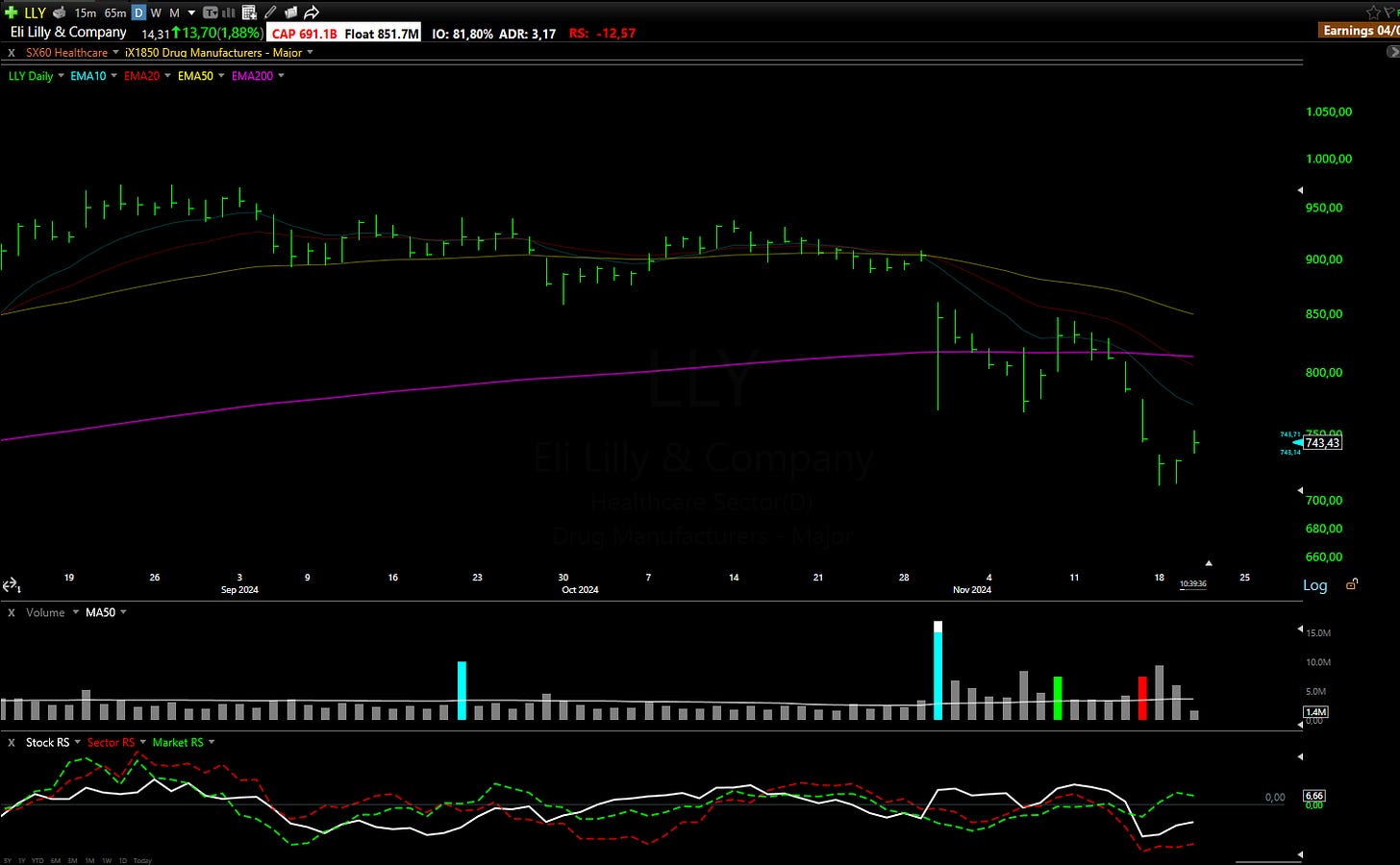The width and height of the screenshot is (1400, 865).
Task: Select the 6M range button
Action: click(56, 860)
